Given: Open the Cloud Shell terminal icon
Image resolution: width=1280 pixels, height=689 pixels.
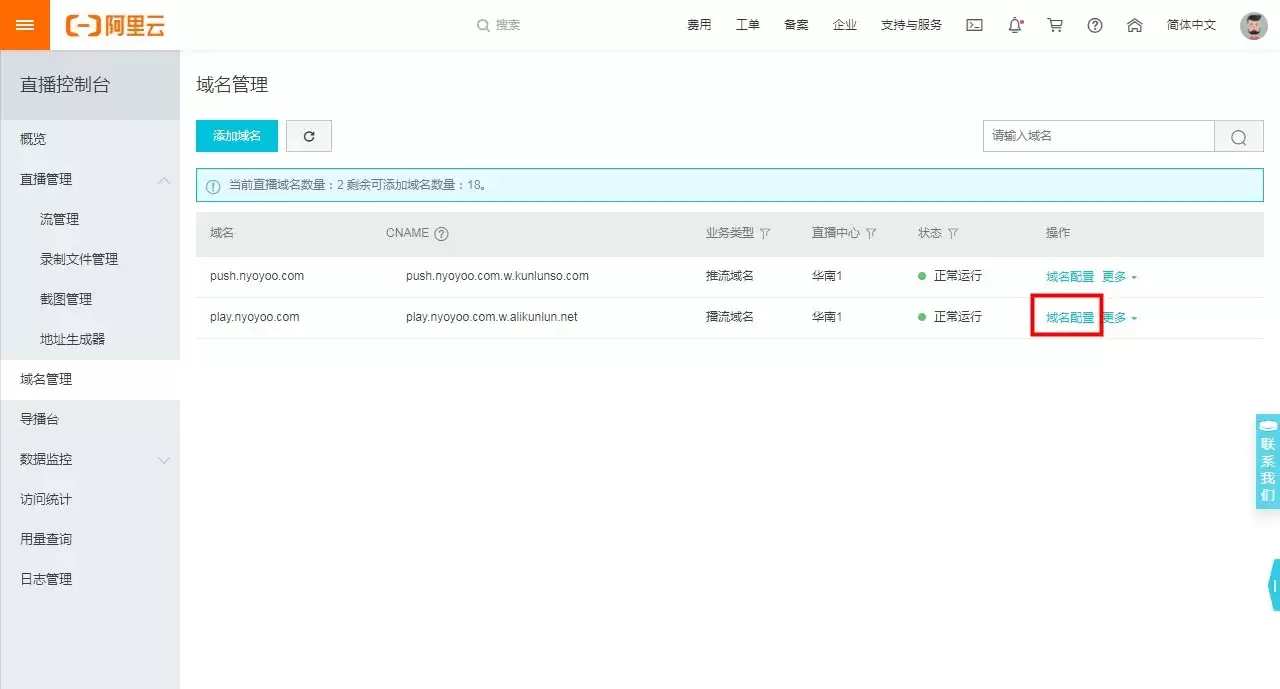Looking at the screenshot, I should point(974,25).
